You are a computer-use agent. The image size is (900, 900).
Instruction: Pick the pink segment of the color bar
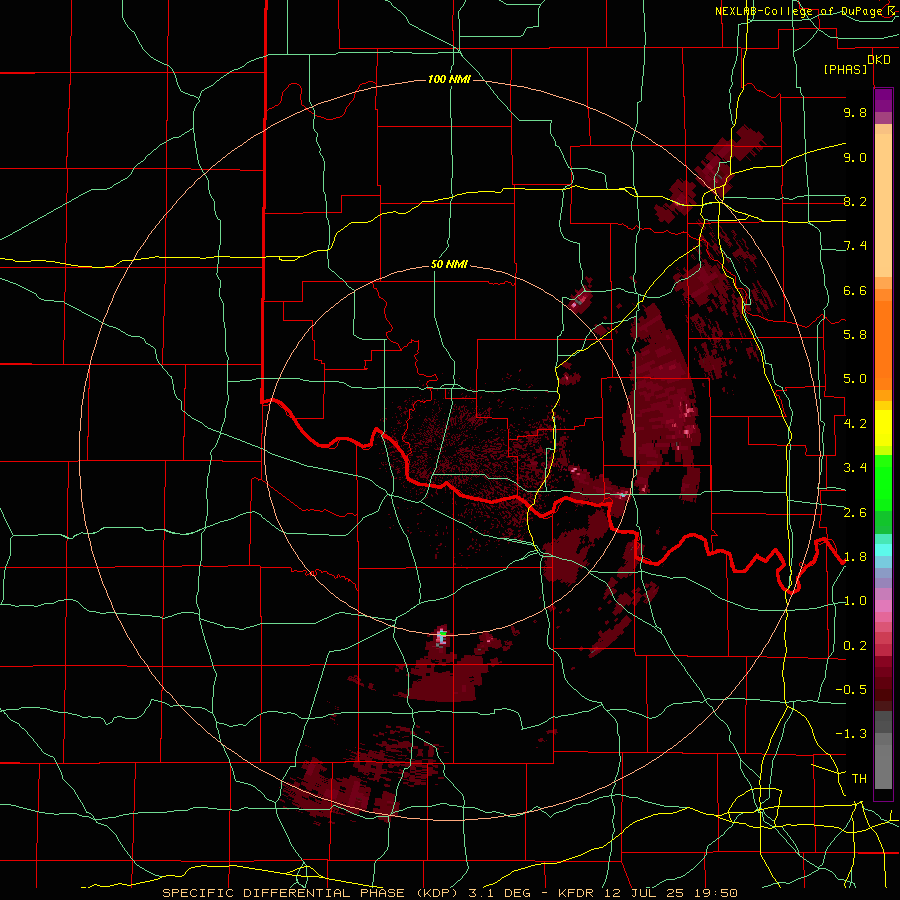coord(883,606)
